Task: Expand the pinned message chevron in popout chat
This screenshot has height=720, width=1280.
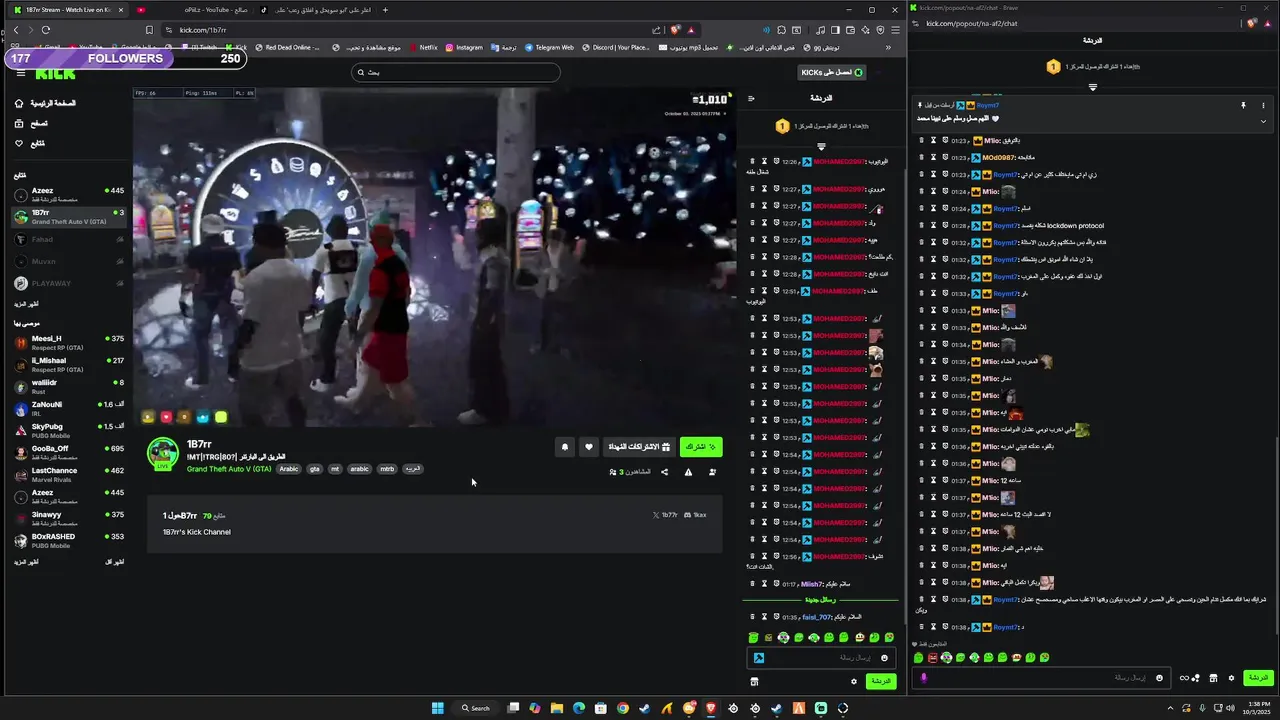Action: 1263,120
